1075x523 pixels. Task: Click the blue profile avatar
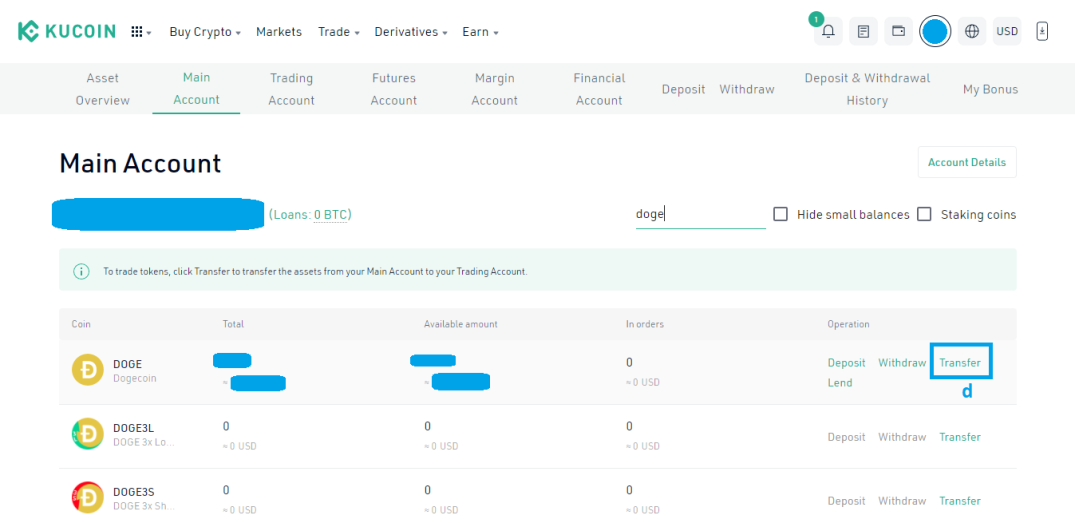934,32
